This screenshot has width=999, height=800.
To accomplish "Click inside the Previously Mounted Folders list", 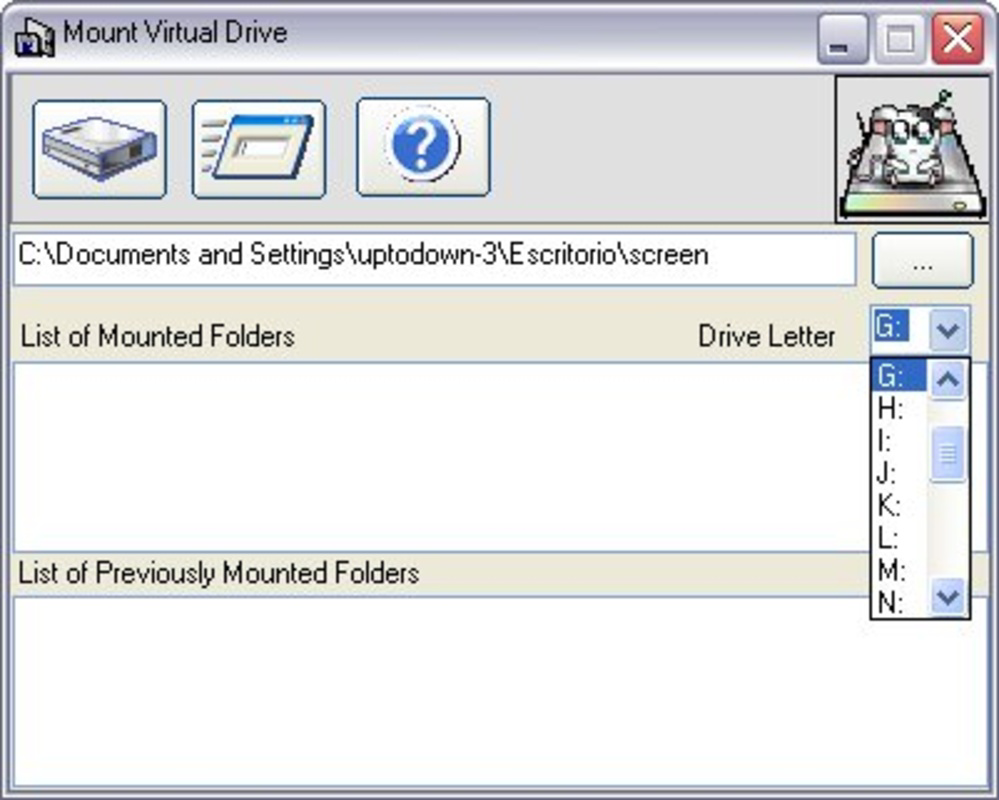I will coord(500,692).
